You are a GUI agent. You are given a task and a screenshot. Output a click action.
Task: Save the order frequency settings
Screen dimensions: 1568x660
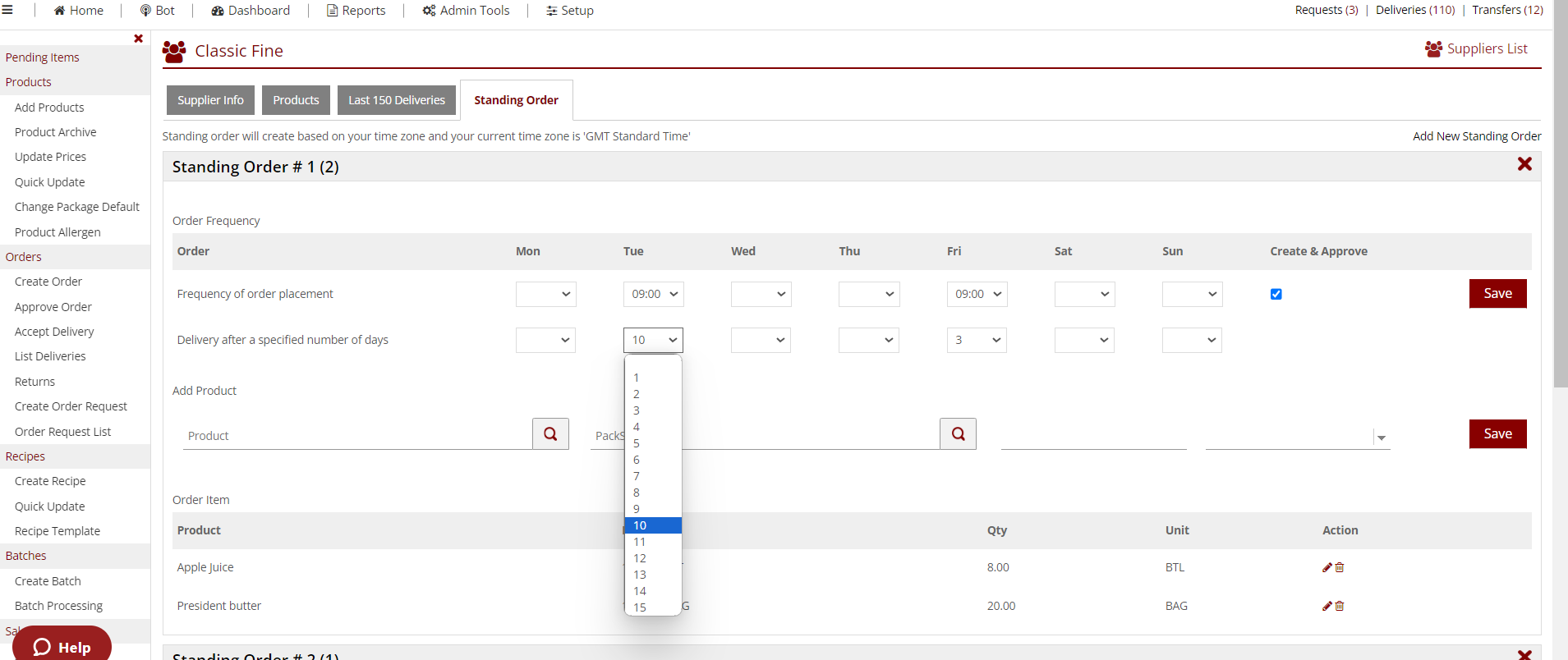pyautogui.click(x=1497, y=294)
